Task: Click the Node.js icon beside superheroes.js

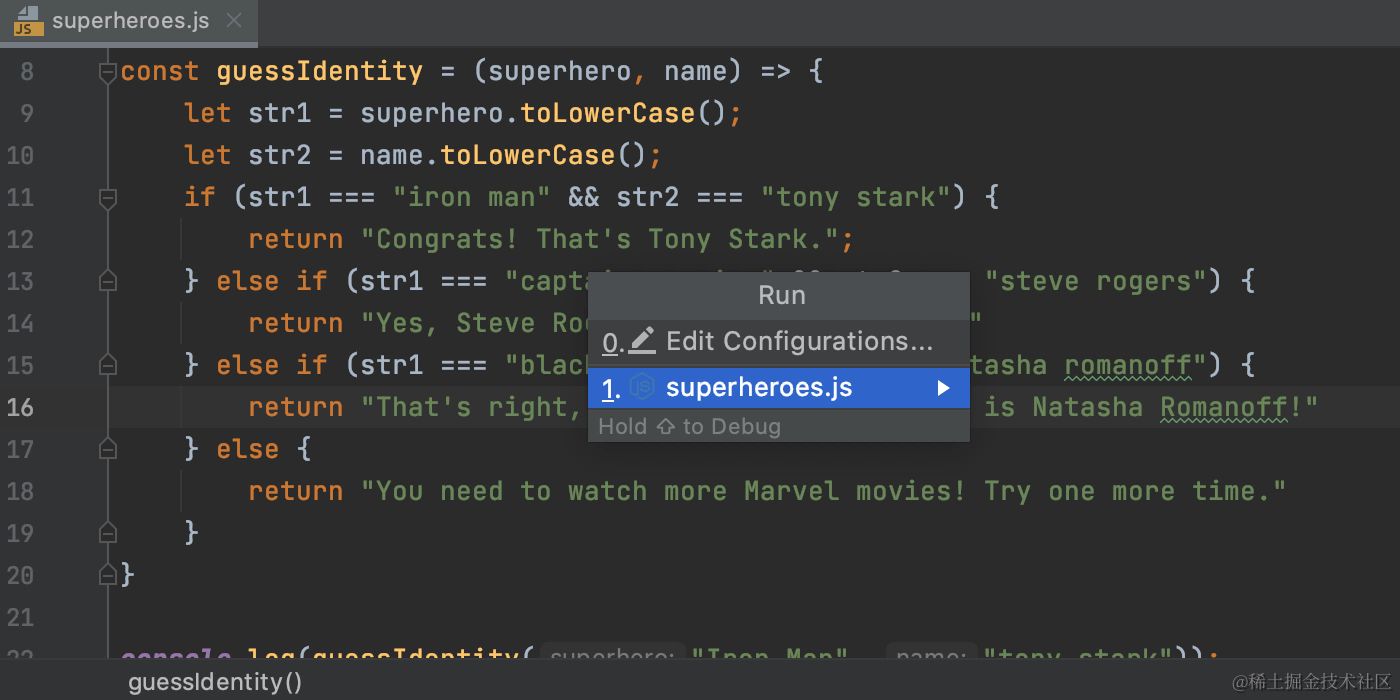Action: click(642, 388)
